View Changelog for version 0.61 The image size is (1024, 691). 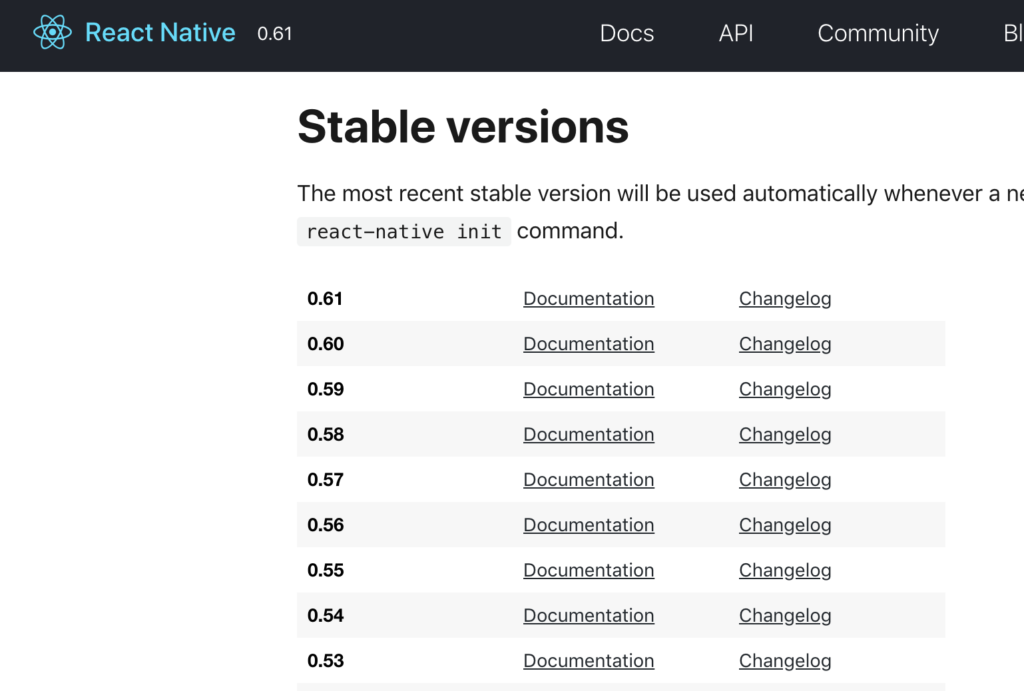click(785, 298)
